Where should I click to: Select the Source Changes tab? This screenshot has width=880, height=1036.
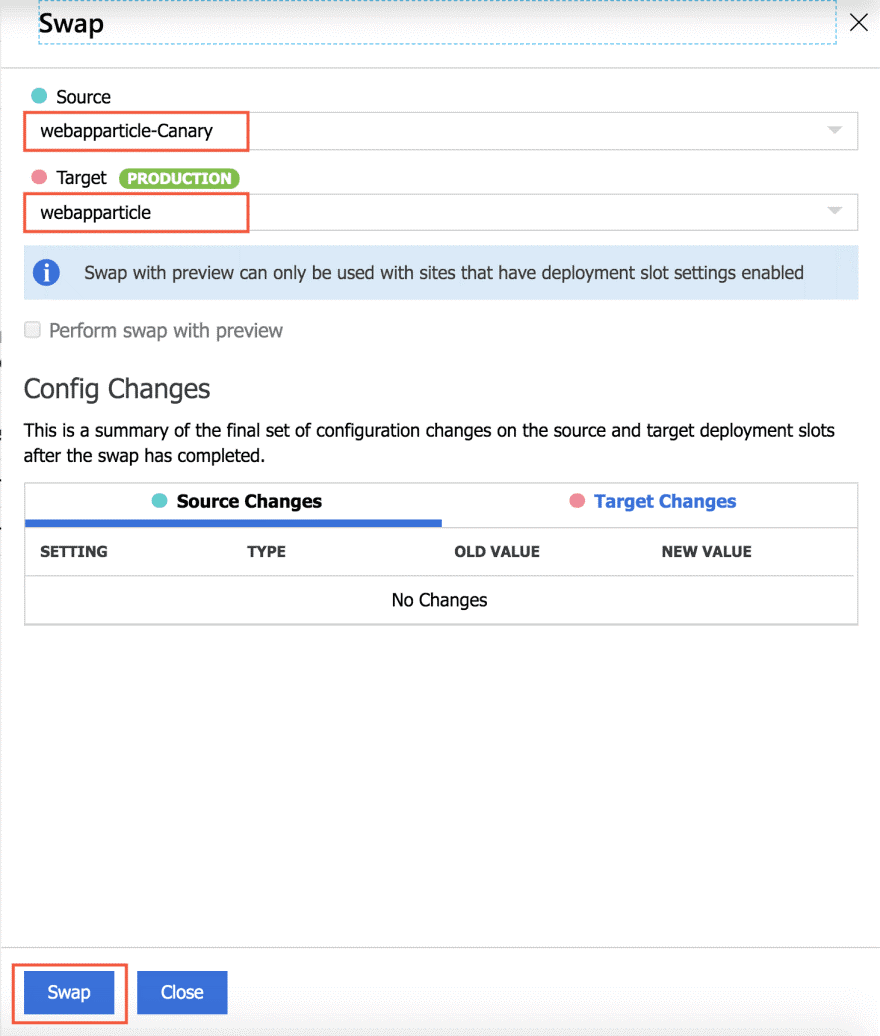(x=248, y=502)
